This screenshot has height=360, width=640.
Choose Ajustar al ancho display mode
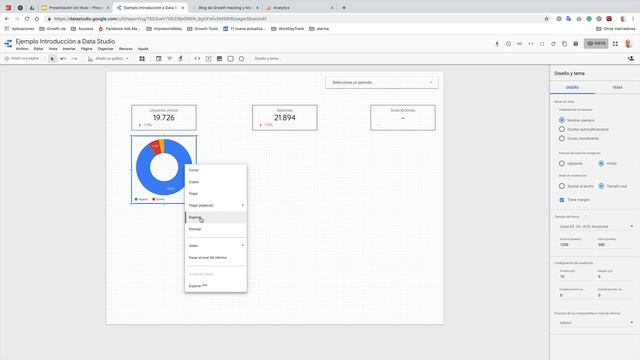click(562, 186)
